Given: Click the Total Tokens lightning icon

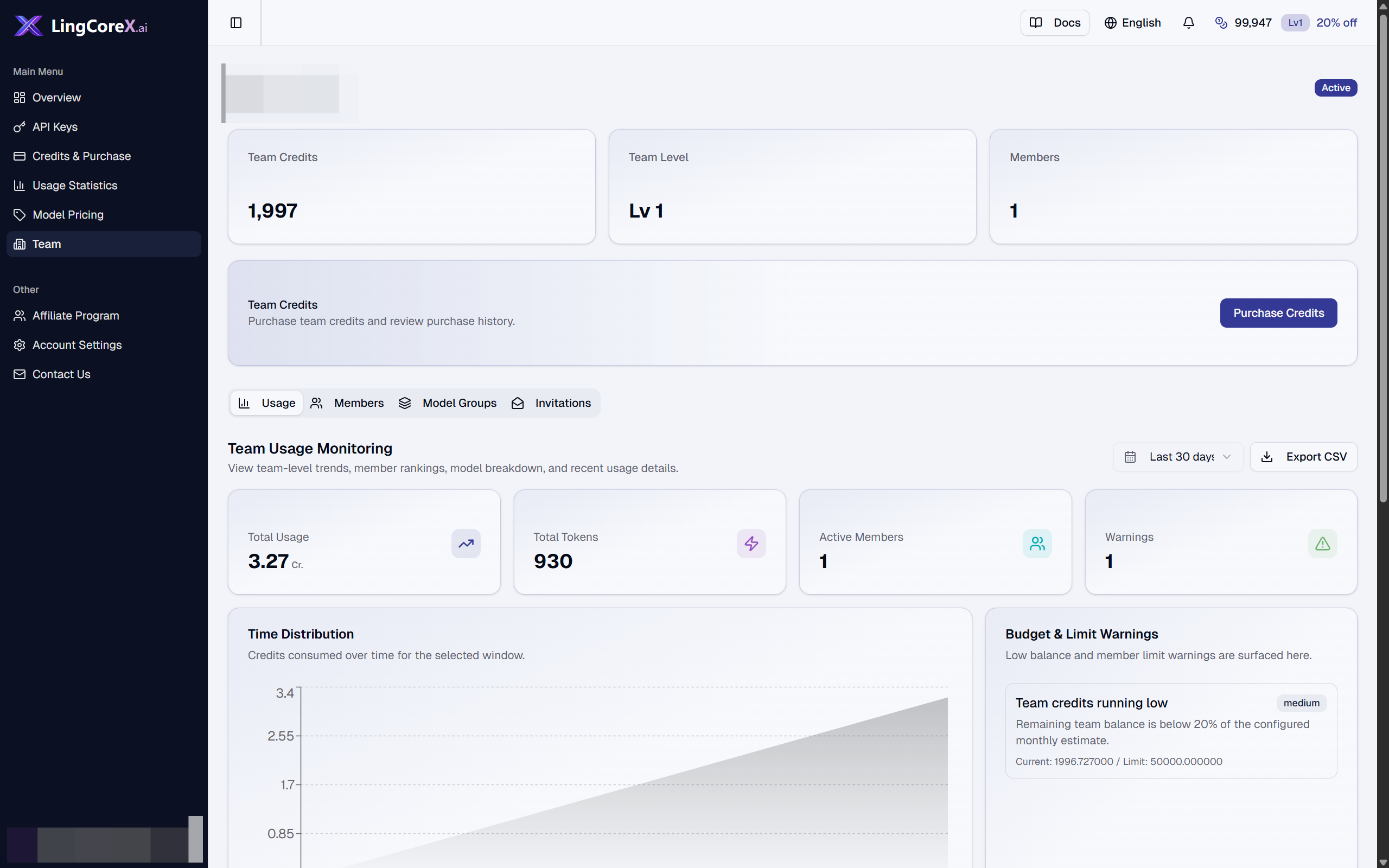Looking at the screenshot, I should (751, 543).
